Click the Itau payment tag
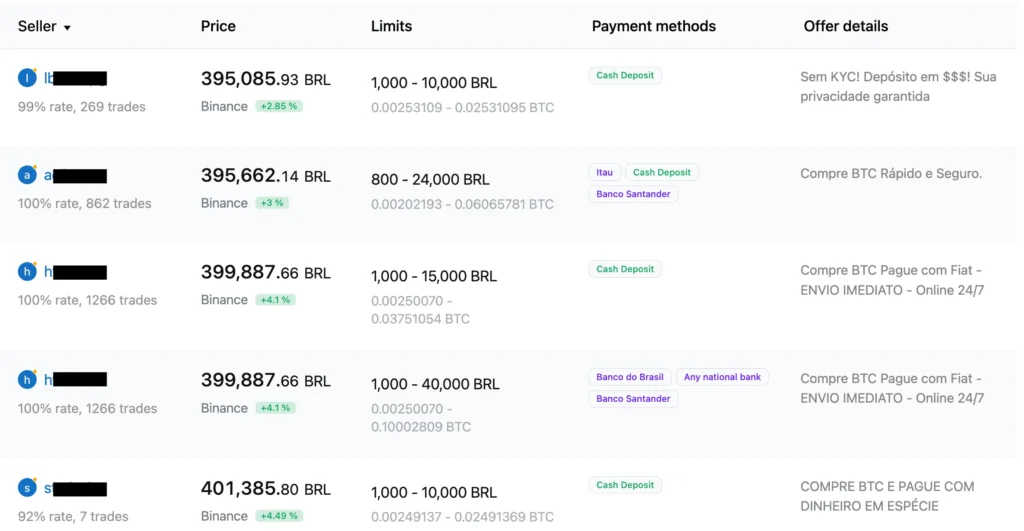 pyautogui.click(x=604, y=172)
